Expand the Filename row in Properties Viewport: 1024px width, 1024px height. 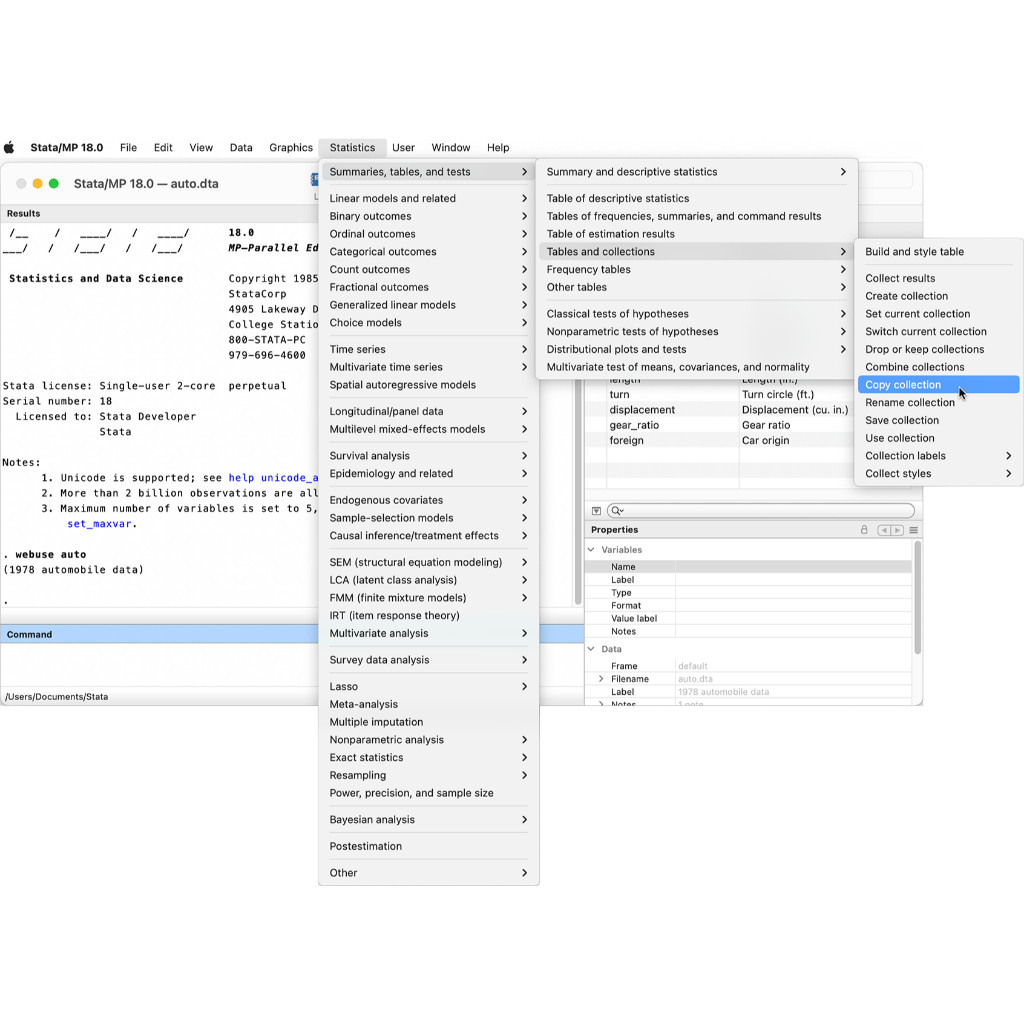(601, 679)
